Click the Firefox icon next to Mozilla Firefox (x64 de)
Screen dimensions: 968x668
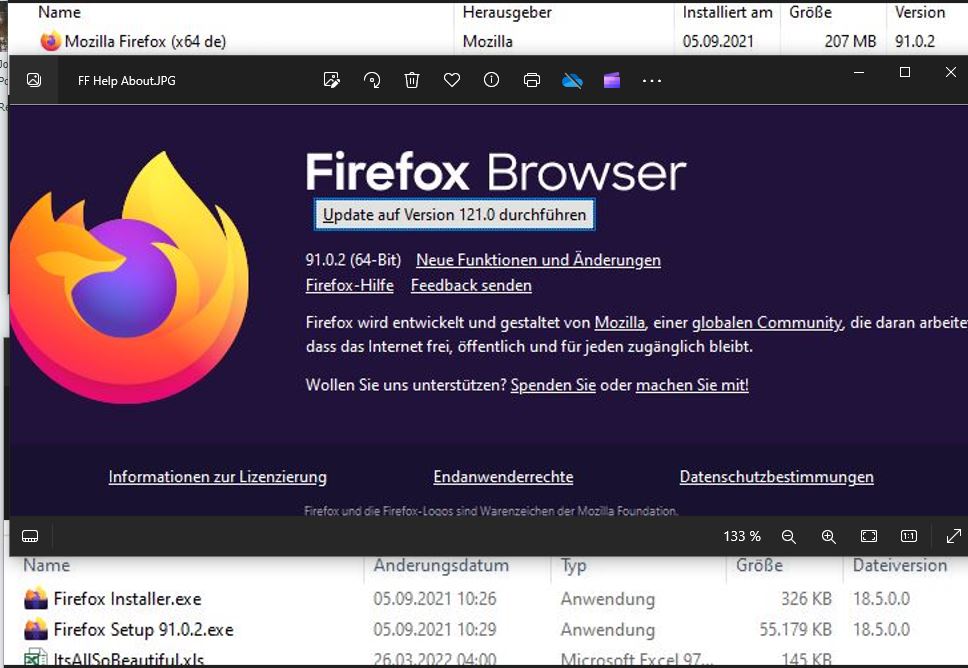[x=50, y=41]
